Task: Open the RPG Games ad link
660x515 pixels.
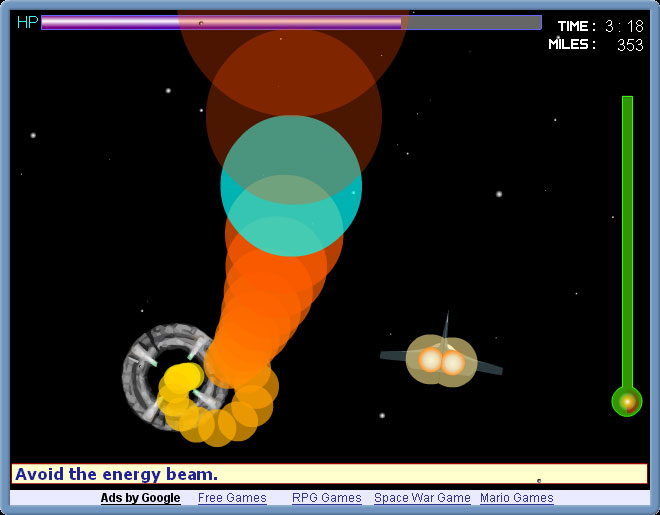Action: point(327,498)
